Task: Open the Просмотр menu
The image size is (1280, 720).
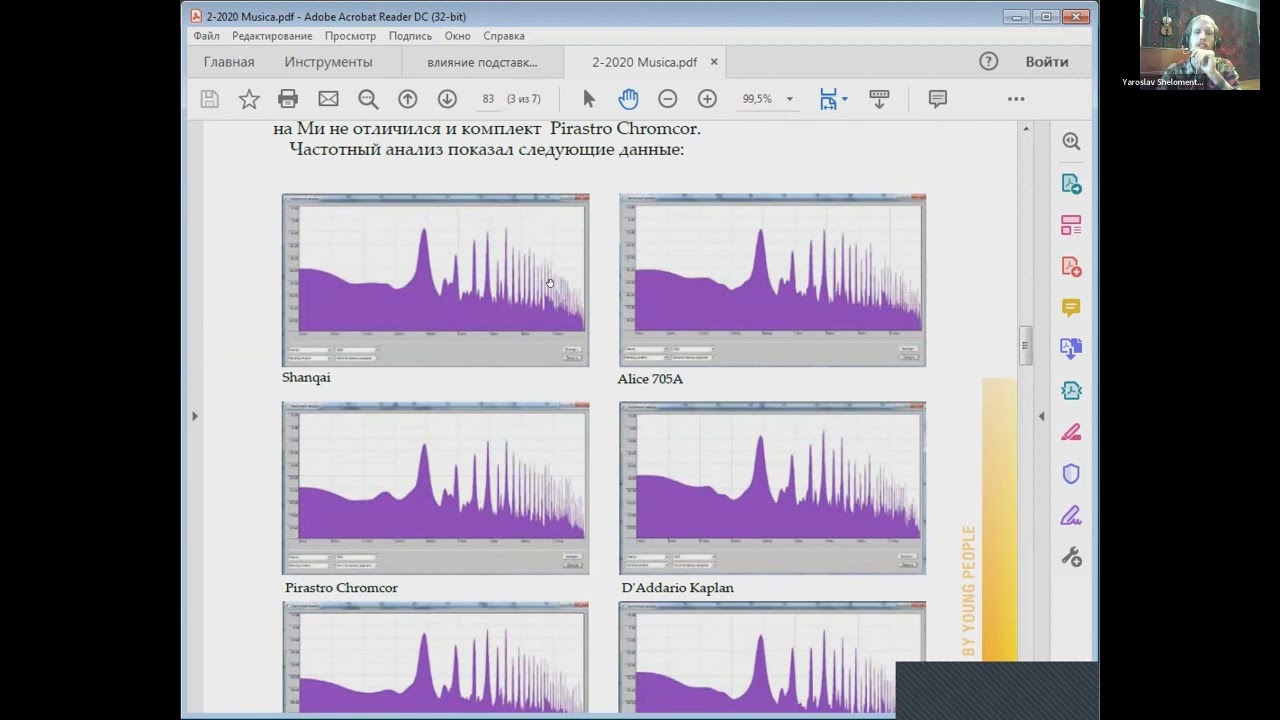Action: (x=350, y=36)
